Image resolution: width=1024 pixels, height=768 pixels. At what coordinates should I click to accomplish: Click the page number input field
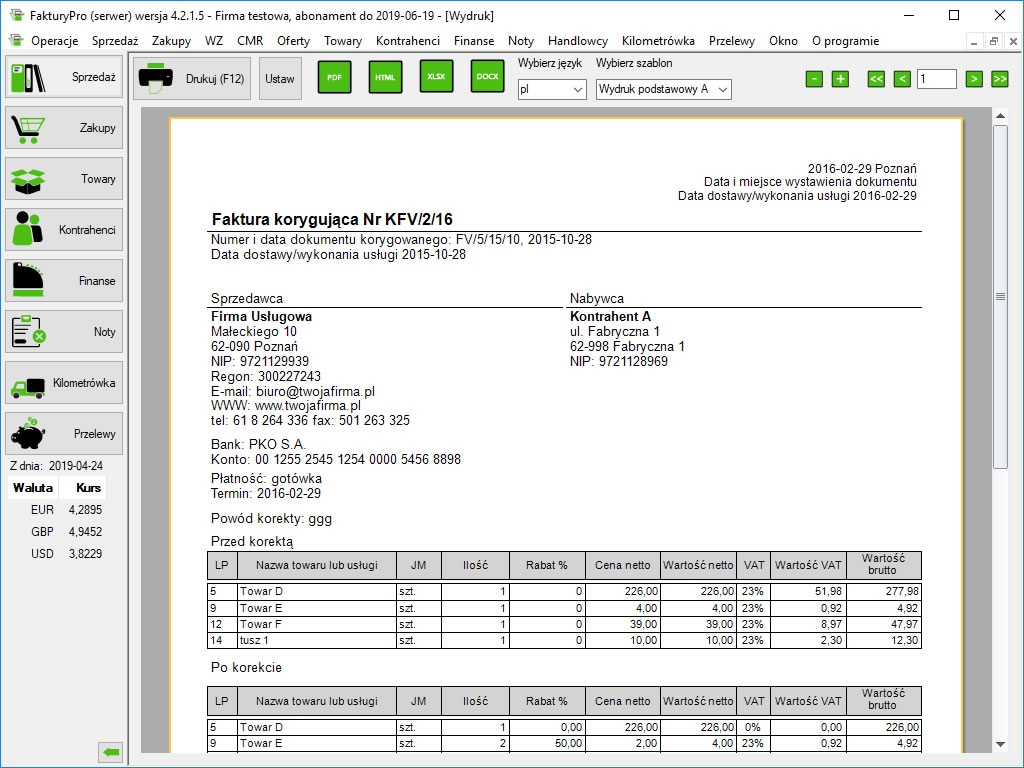pyautogui.click(x=936, y=79)
